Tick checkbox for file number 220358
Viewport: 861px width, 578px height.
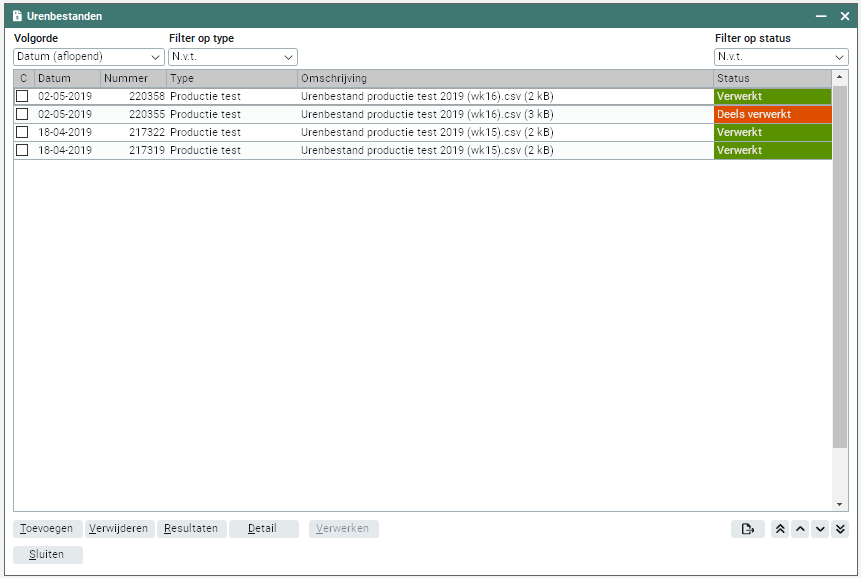[22, 97]
